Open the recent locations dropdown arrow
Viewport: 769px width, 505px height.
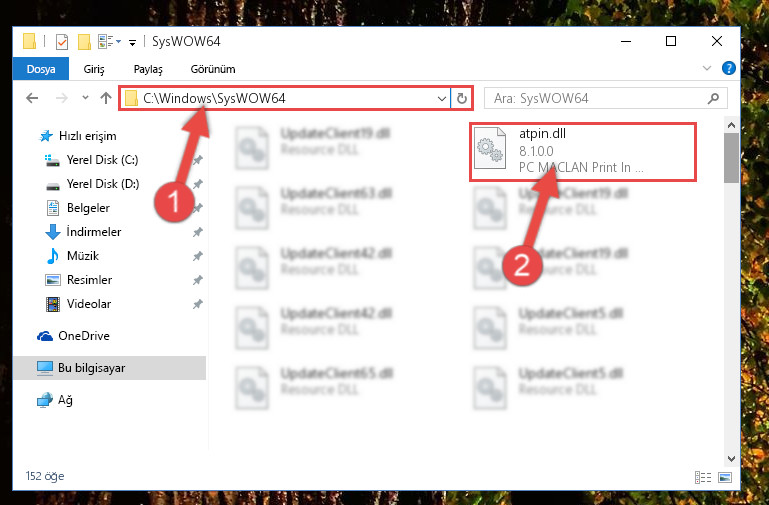85,98
